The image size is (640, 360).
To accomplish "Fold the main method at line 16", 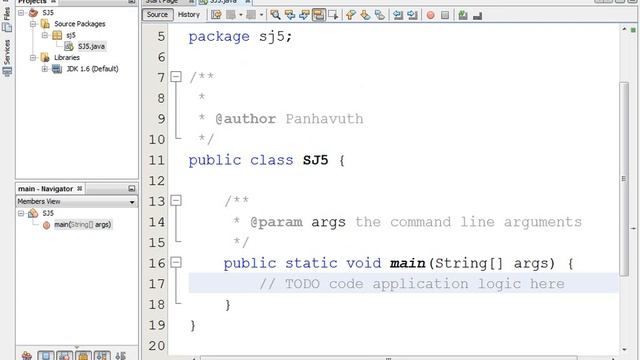I will pyautogui.click(x=176, y=262).
